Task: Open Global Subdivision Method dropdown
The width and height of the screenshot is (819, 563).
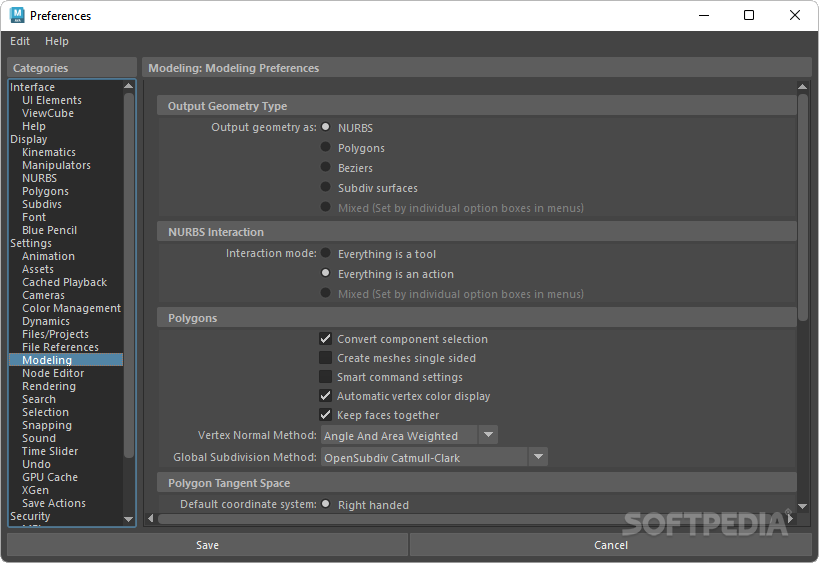Action: (x=434, y=457)
